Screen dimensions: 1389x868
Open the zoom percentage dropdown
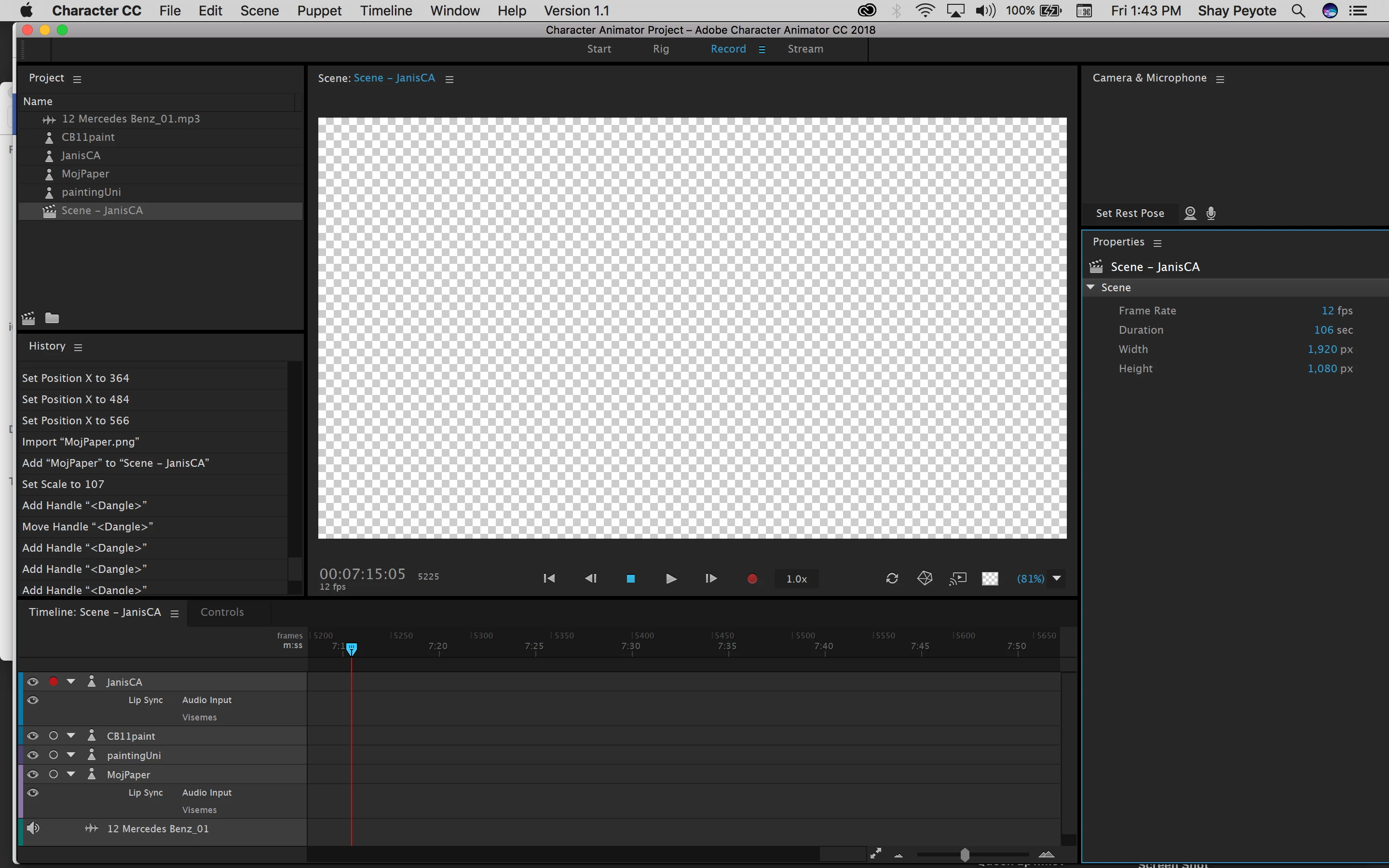pos(1057,579)
